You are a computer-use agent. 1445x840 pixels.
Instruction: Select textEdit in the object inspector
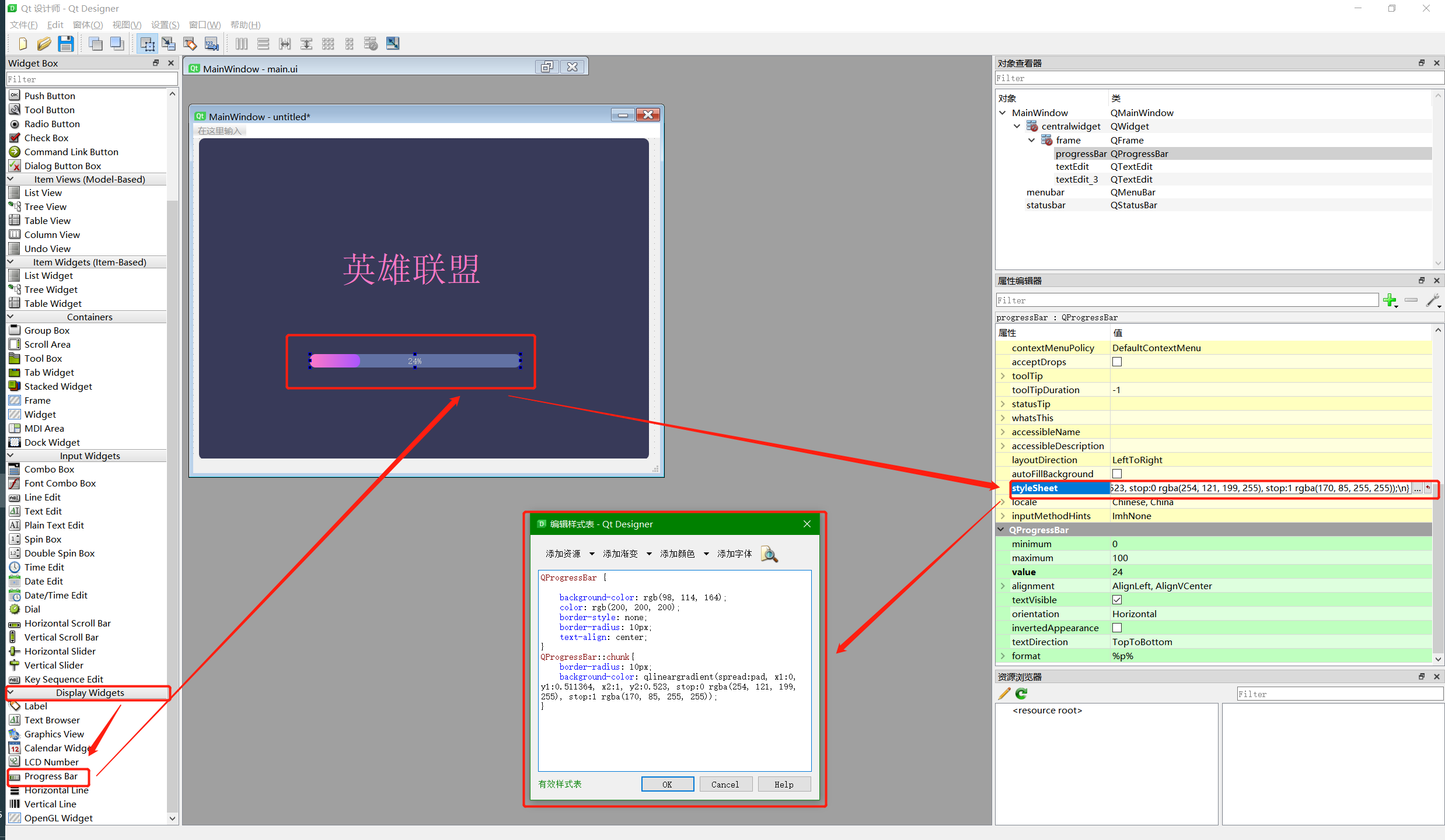1072,166
